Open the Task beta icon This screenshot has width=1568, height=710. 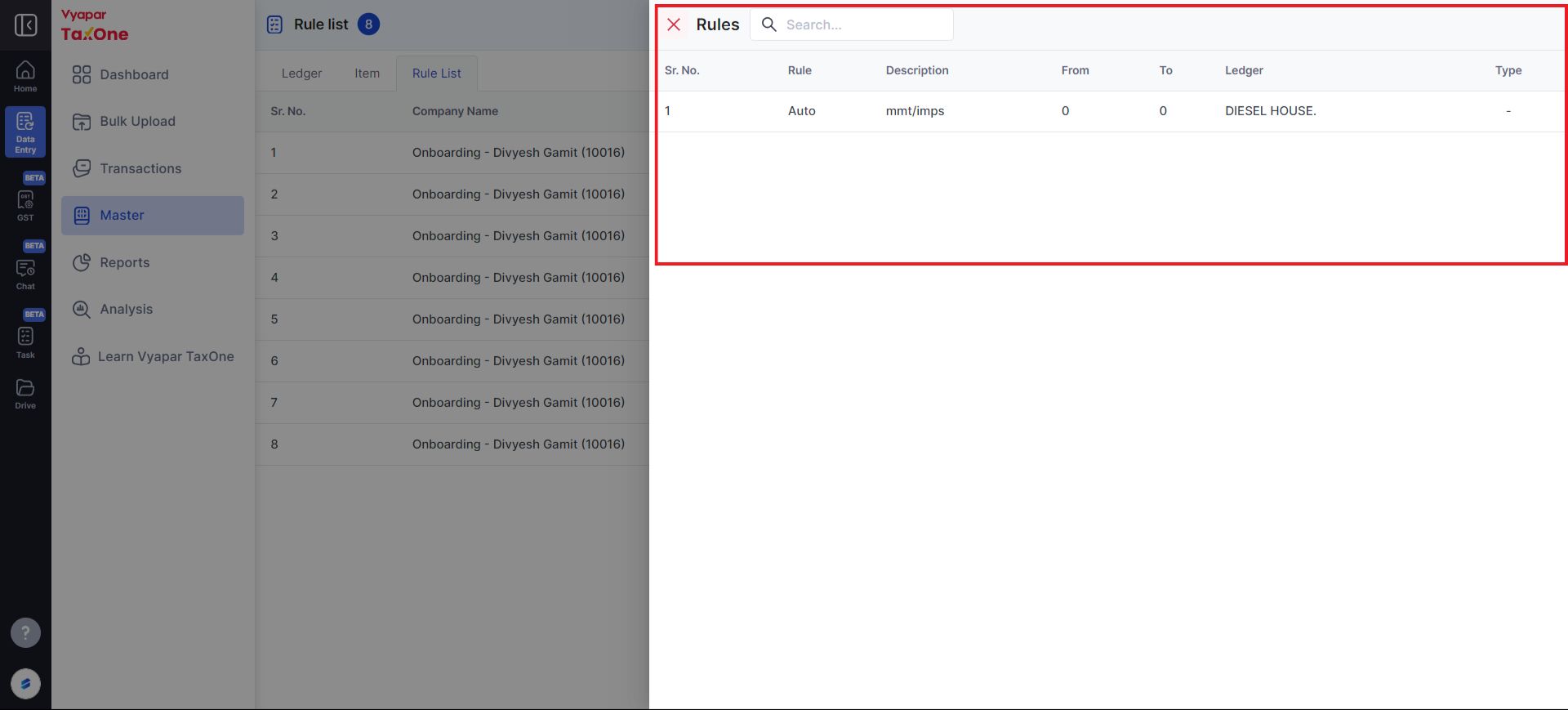click(25, 337)
